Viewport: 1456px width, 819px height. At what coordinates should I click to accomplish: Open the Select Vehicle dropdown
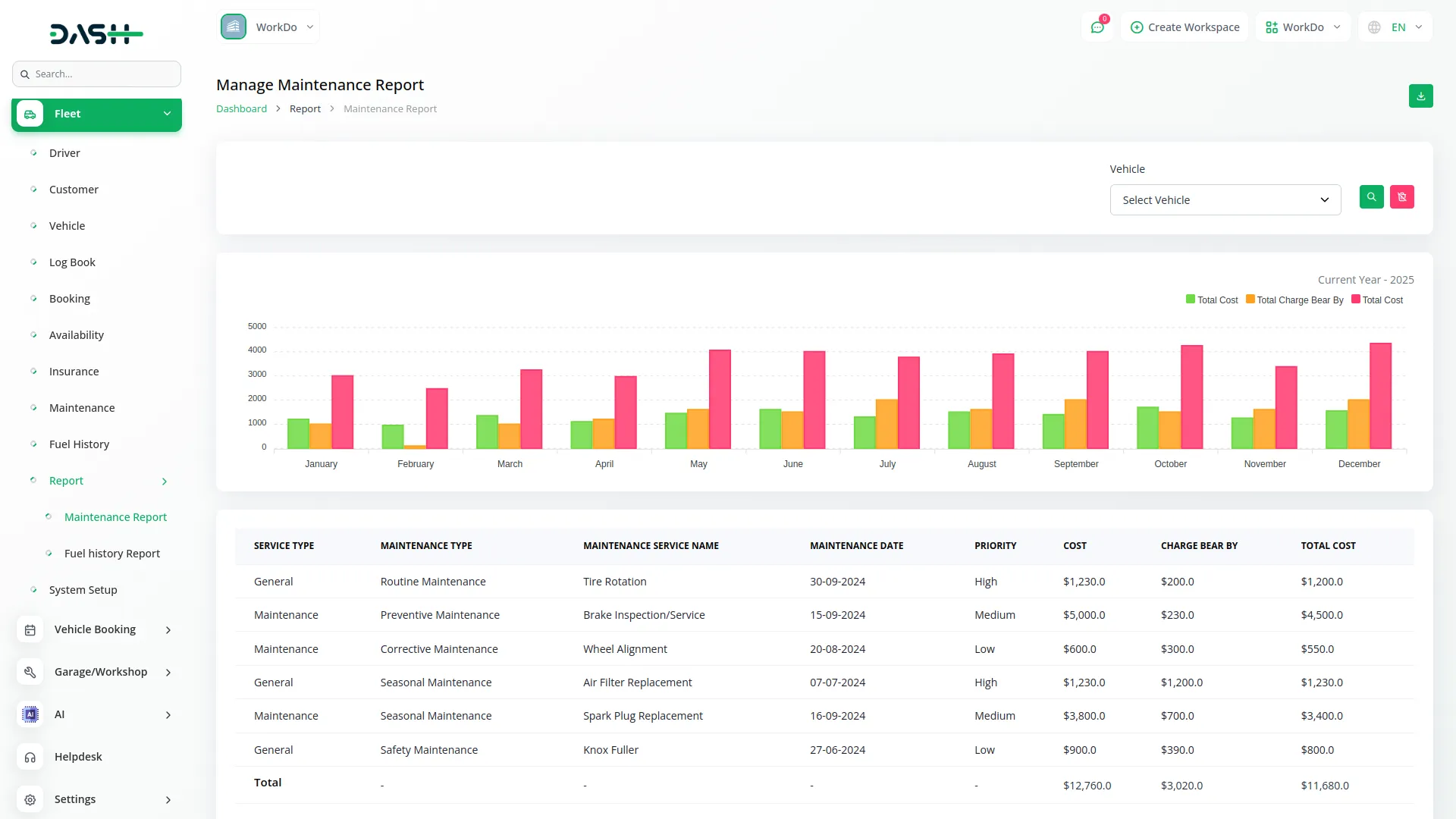click(x=1225, y=200)
